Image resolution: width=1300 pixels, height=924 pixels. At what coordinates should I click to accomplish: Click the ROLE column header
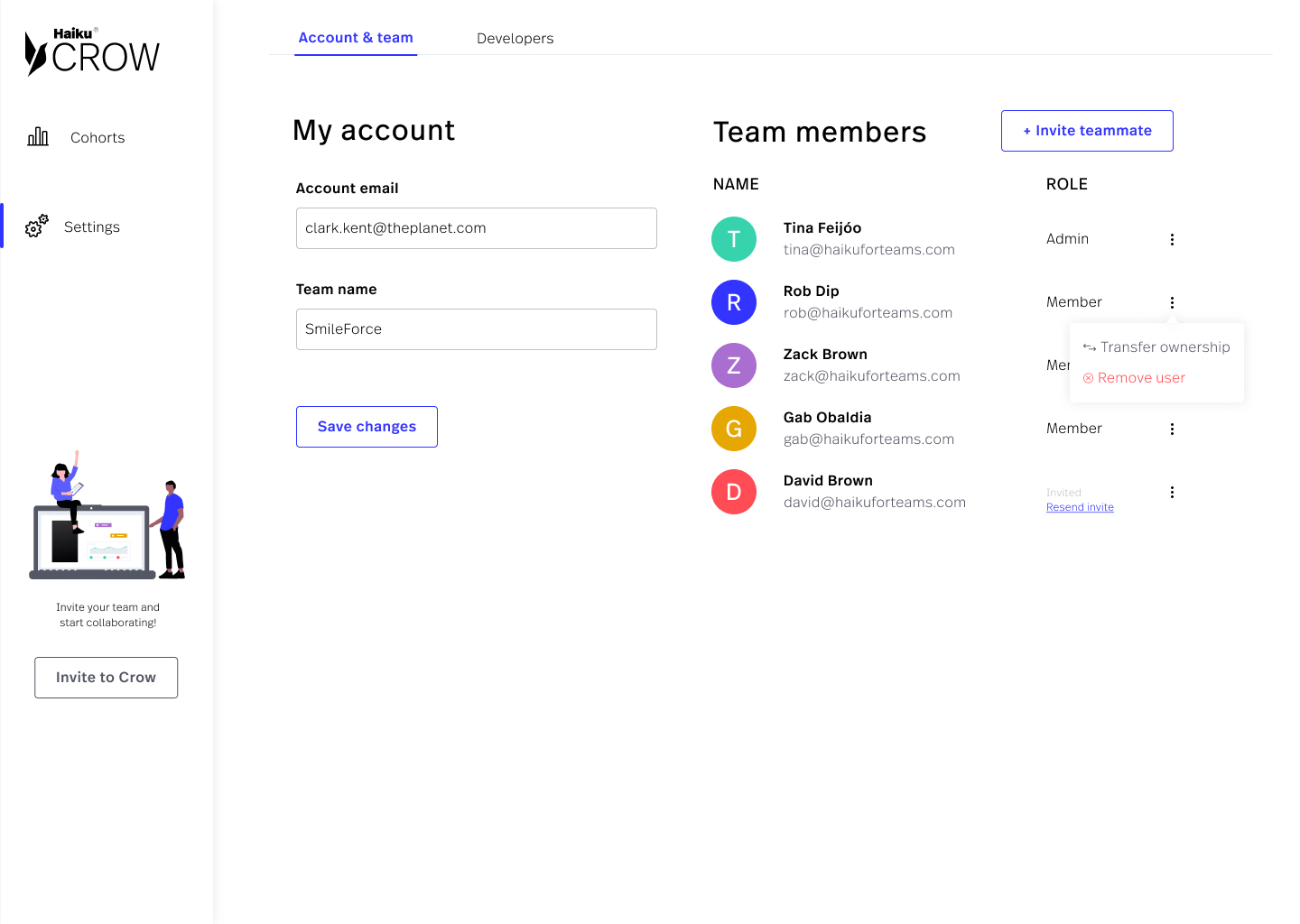click(1067, 184)
